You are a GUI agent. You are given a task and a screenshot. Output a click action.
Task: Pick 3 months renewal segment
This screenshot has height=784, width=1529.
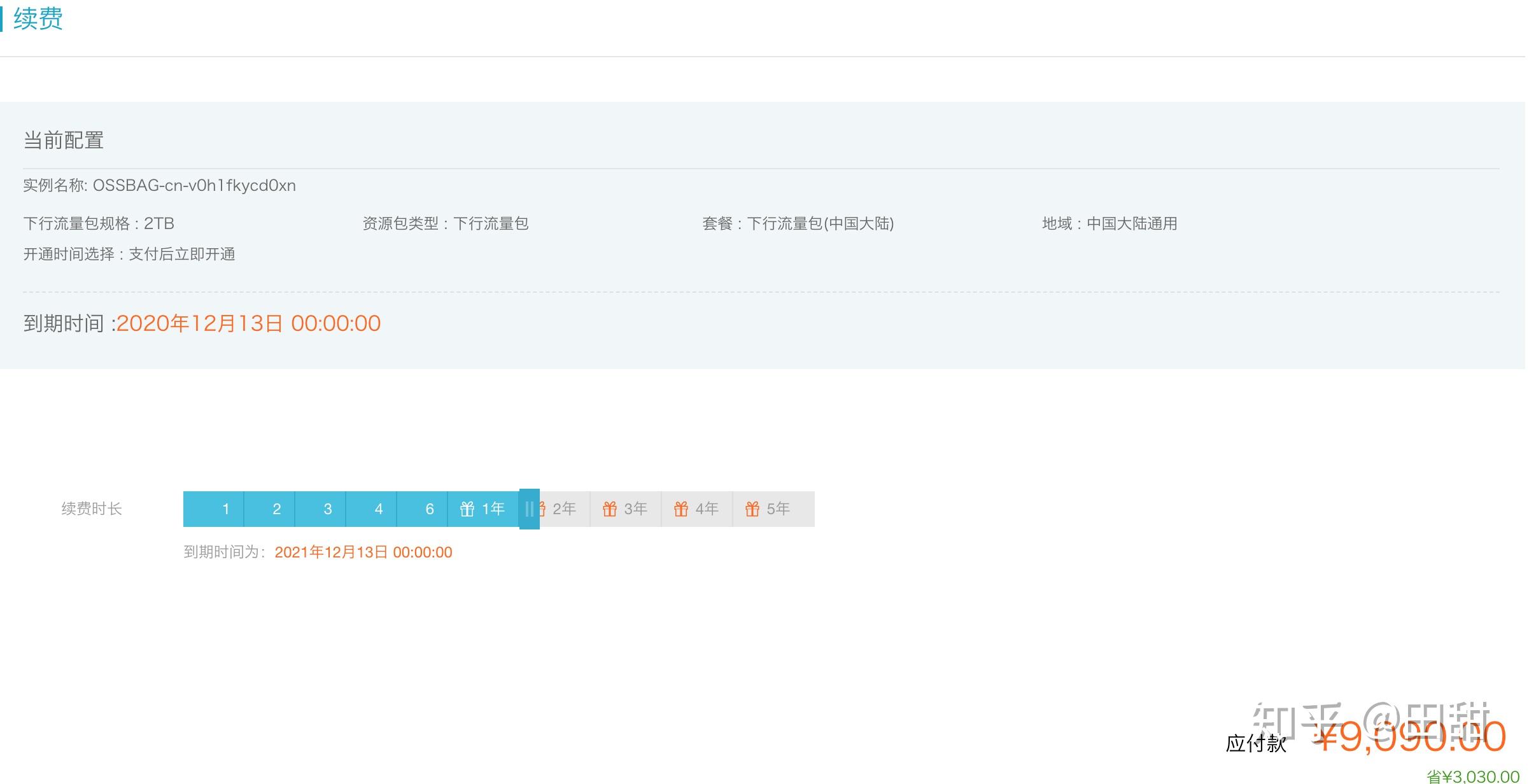pyautogui.click(x=327, y=509)
